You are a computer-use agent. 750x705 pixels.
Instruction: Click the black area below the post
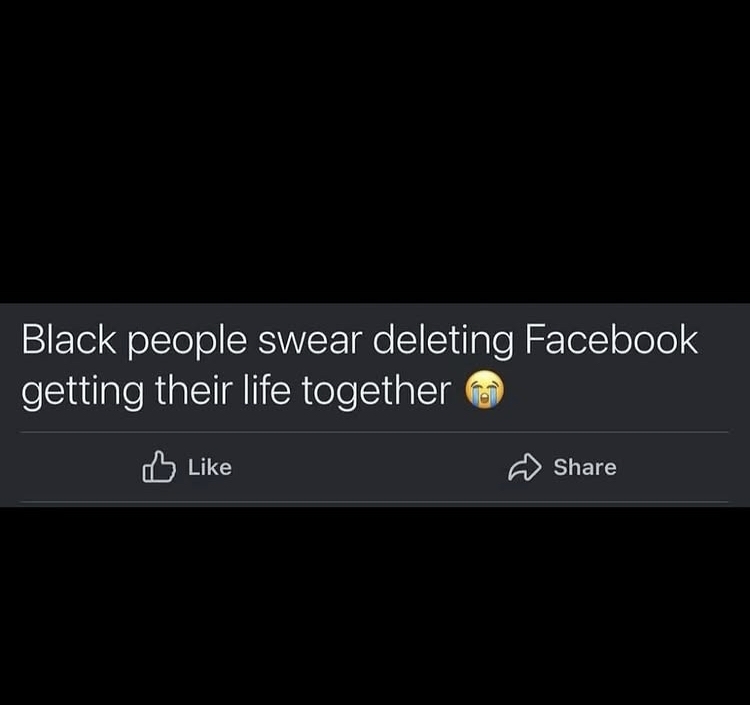click(x=375, y=606)
